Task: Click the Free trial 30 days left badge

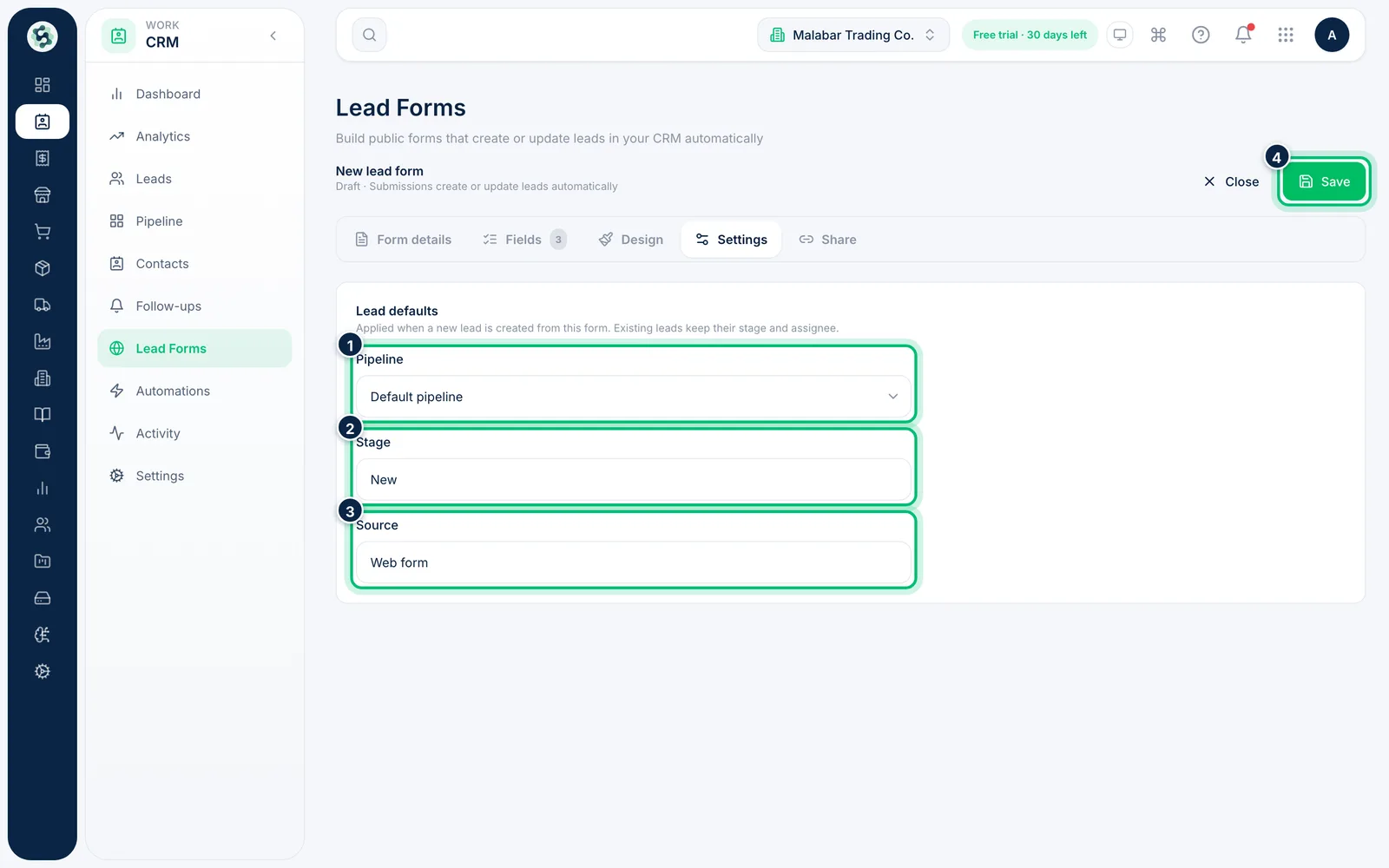Action: (x=1030, y=35)
